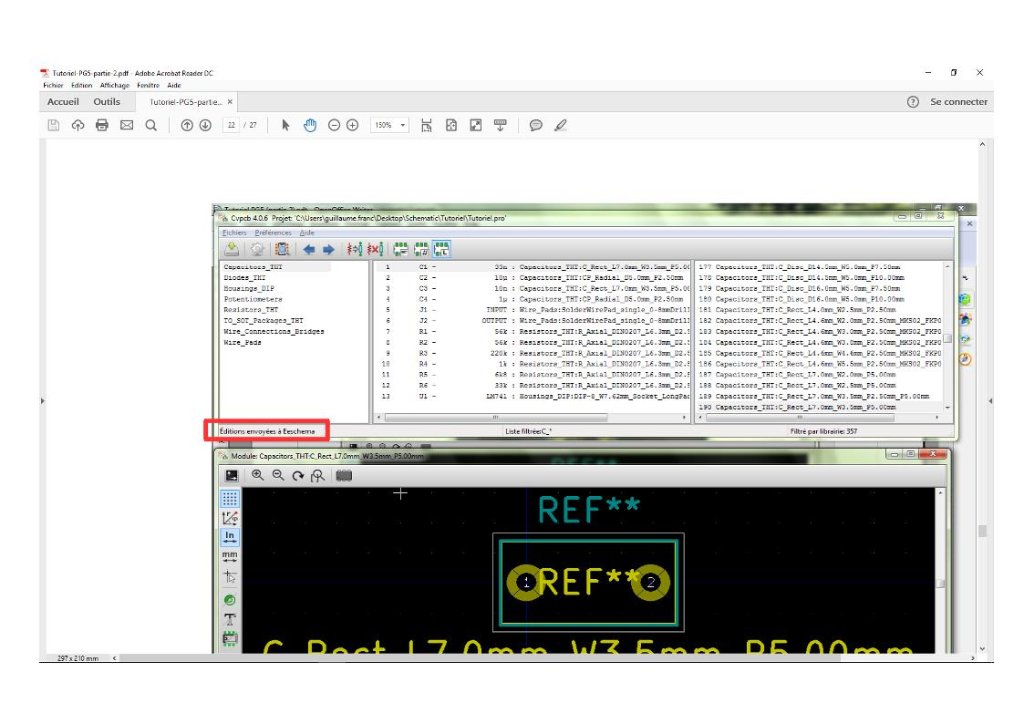The height and width of the screenshot is (724, 1024).
Task: Click the Print icon in Acrobat toolbar
Action: point(101,125)
